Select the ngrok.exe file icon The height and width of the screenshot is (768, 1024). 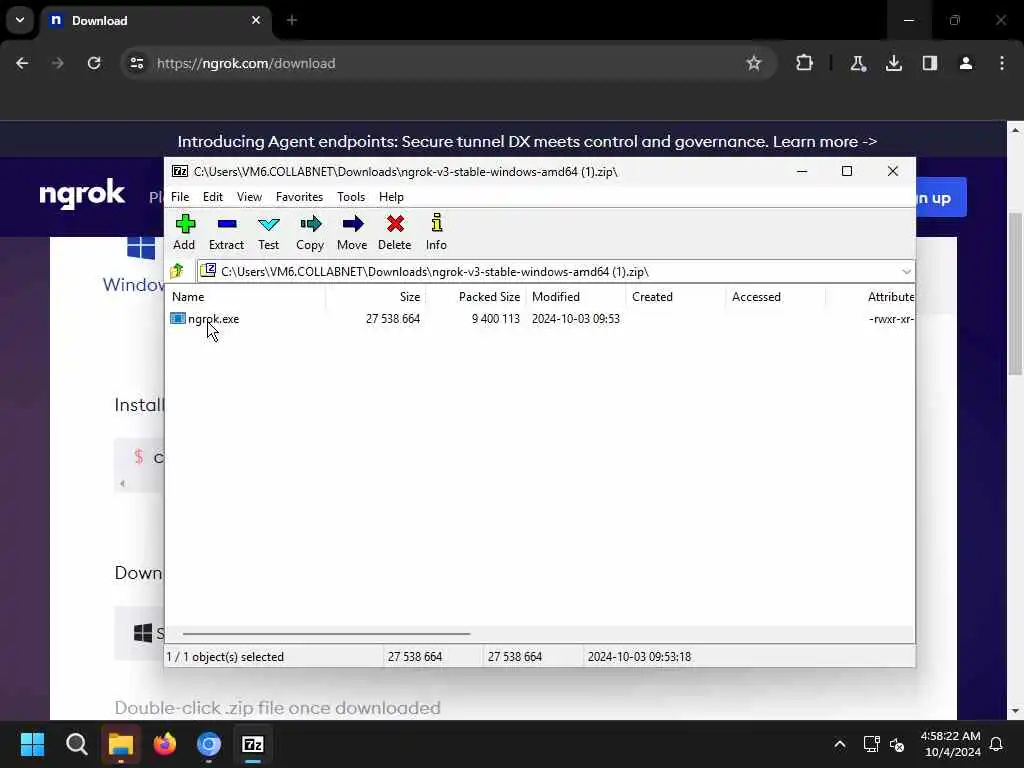pyautogui.click(x=178, y=319)
